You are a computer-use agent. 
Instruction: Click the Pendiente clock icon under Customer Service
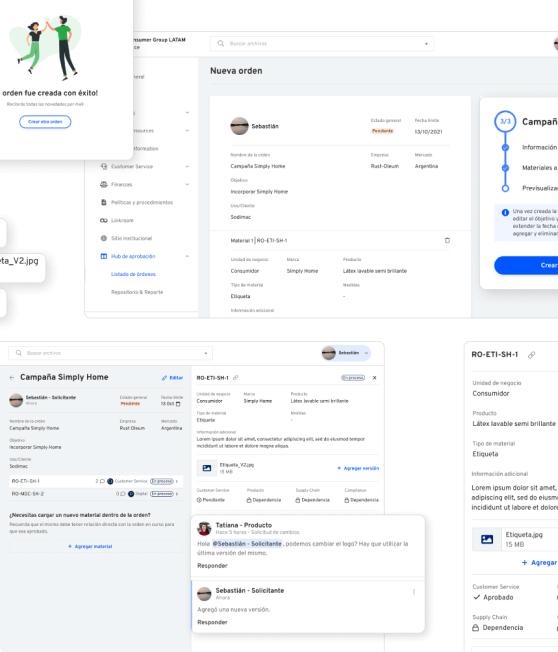(199, 500)
